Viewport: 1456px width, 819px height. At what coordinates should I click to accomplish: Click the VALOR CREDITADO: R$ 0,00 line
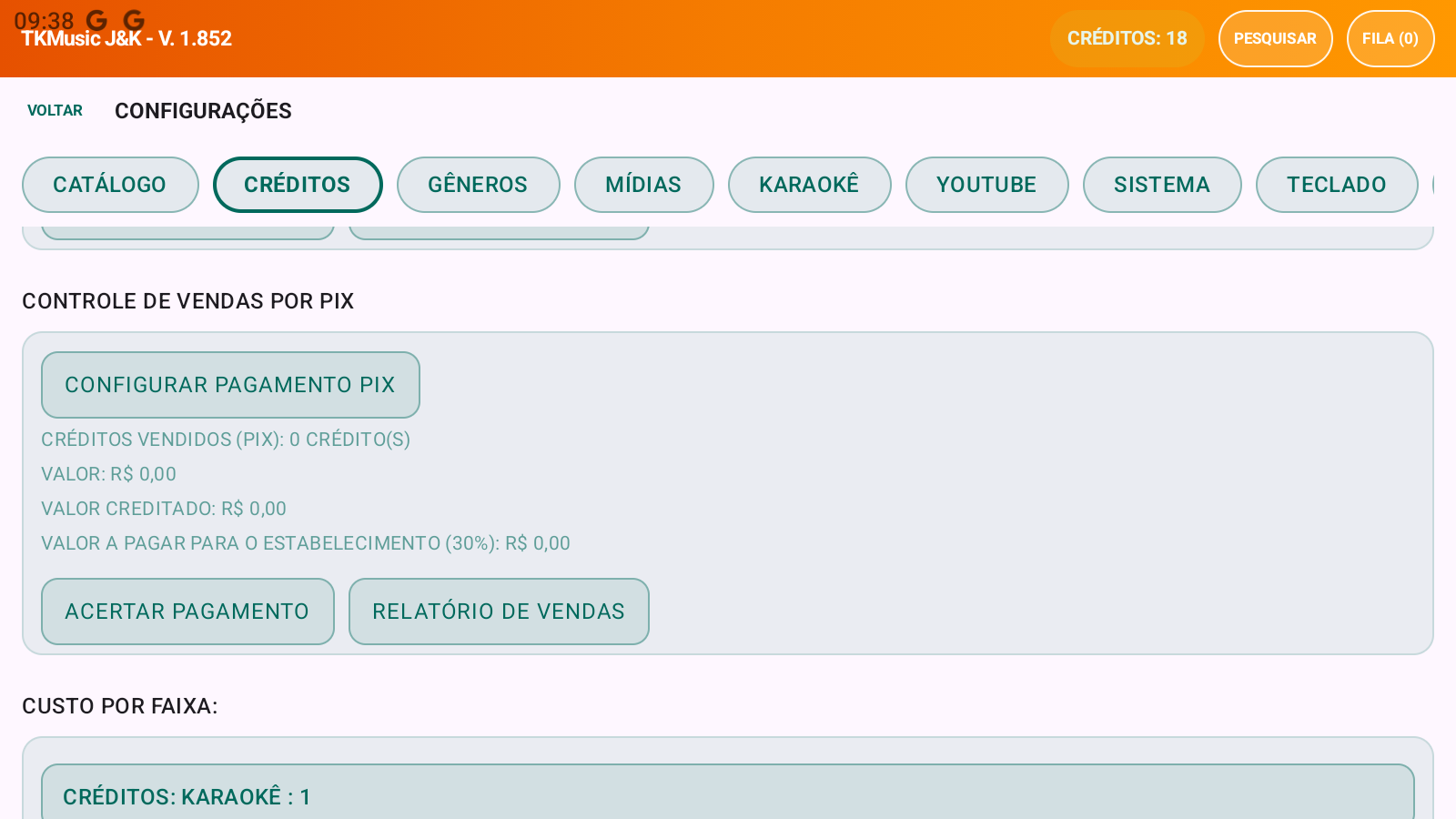[164, 509]
